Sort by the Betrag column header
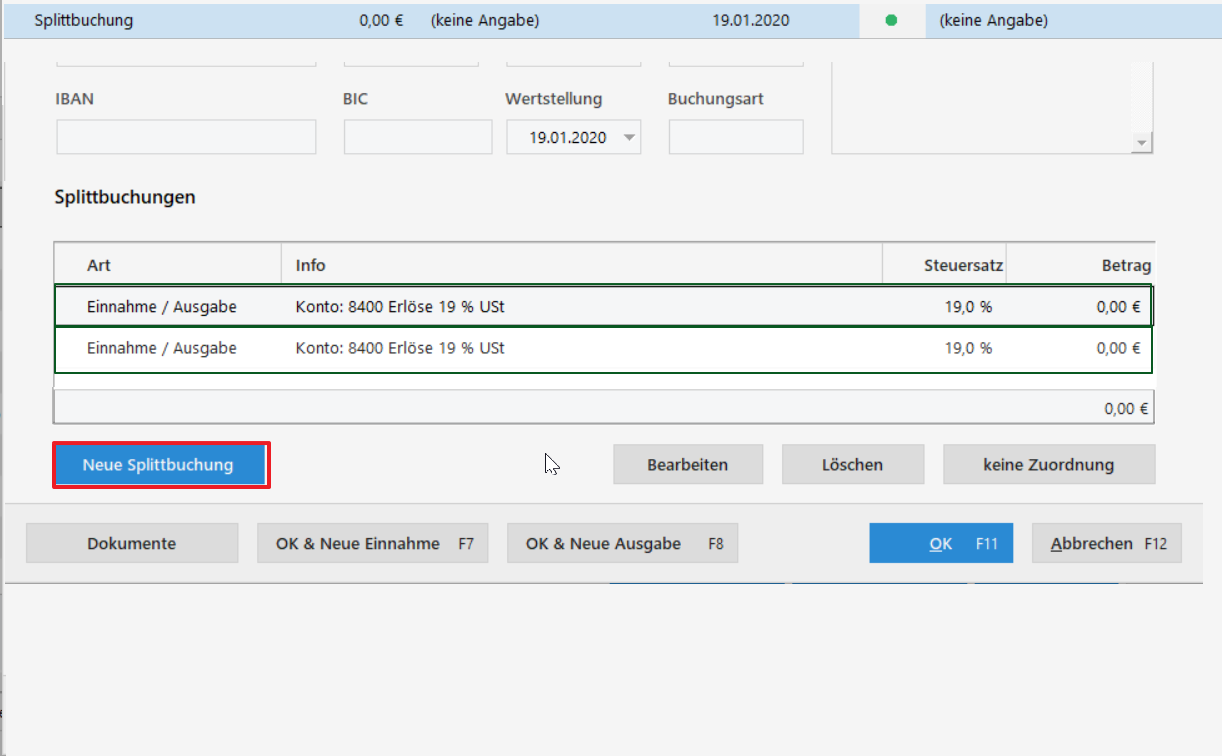Image resolution: width=1222 pixels, height=756 pixels. (1081, 265)
